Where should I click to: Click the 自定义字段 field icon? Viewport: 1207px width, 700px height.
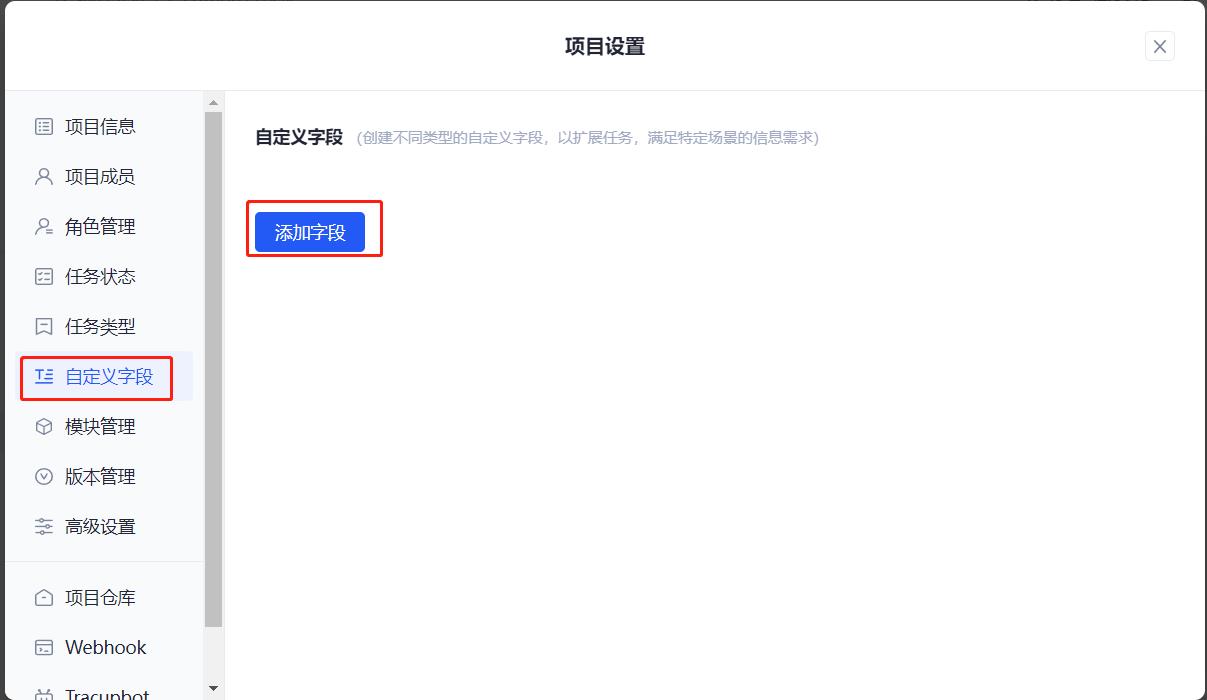coord(43,377)
